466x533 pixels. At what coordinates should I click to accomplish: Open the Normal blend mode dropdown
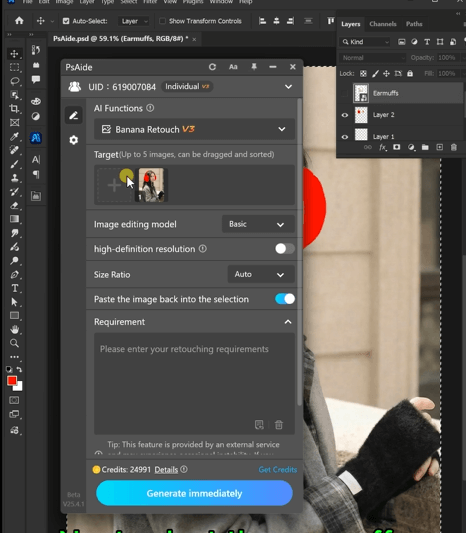(x=373, y=58)
